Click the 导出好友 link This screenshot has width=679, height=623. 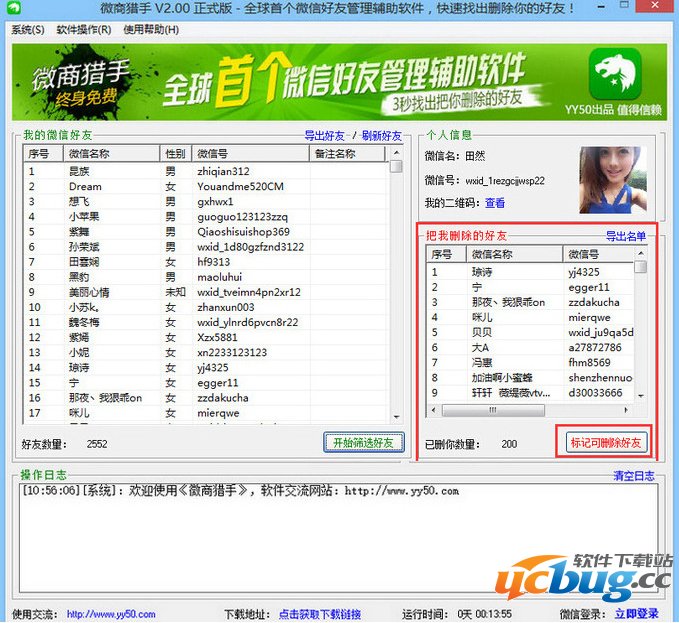[x=324, y=136]
